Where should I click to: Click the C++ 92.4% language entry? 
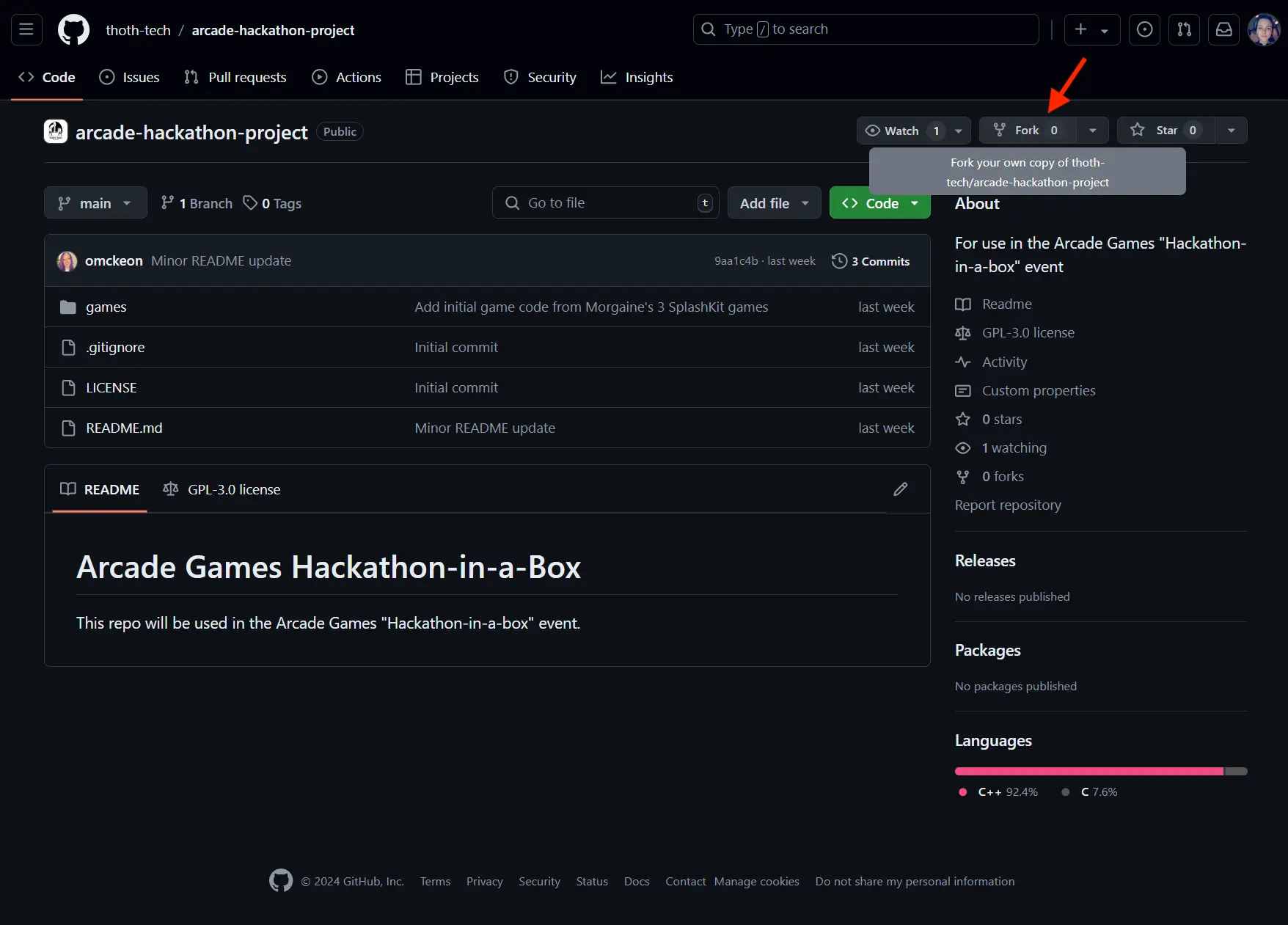coord(998,792)
